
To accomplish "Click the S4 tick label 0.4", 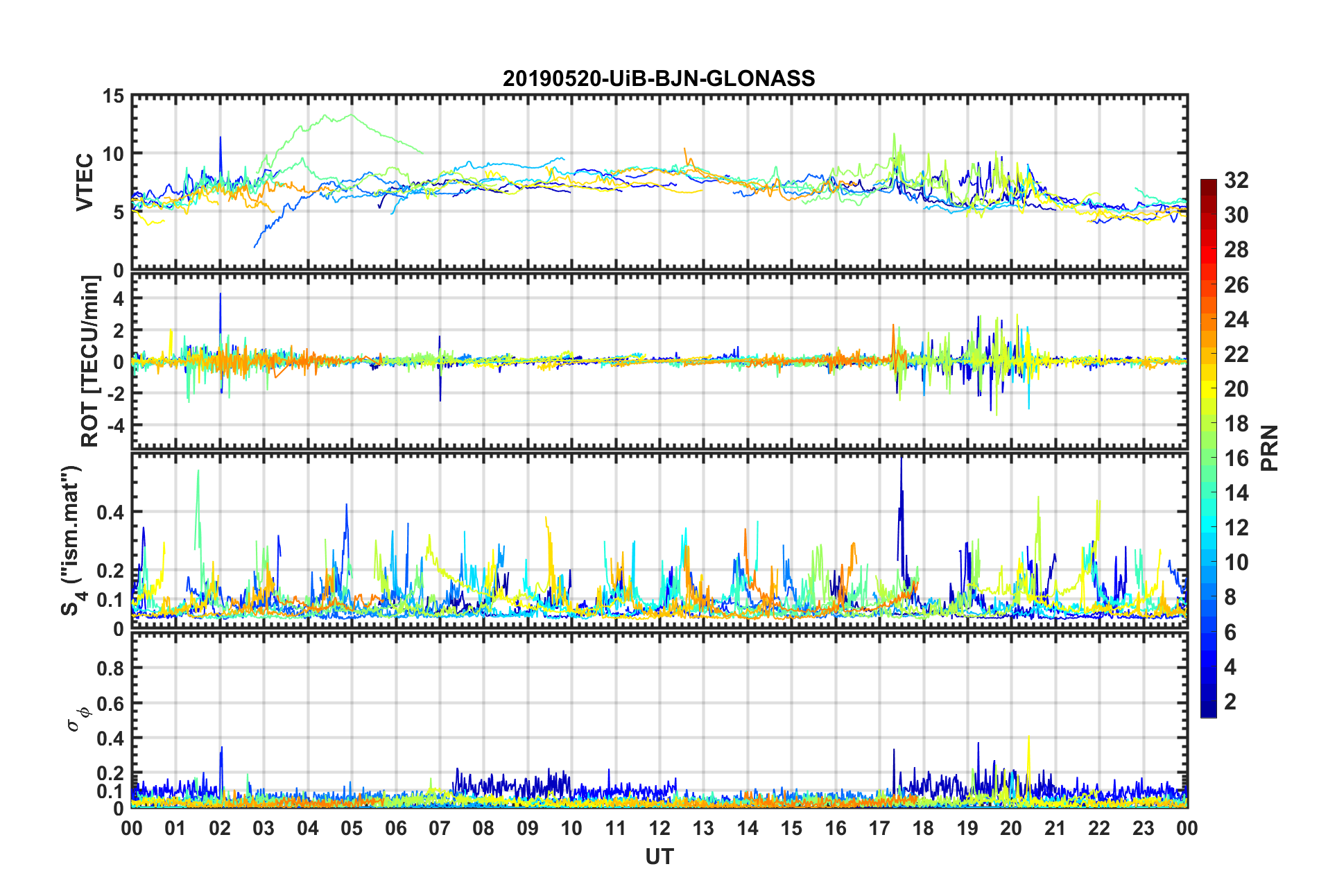I will point(111,513).
